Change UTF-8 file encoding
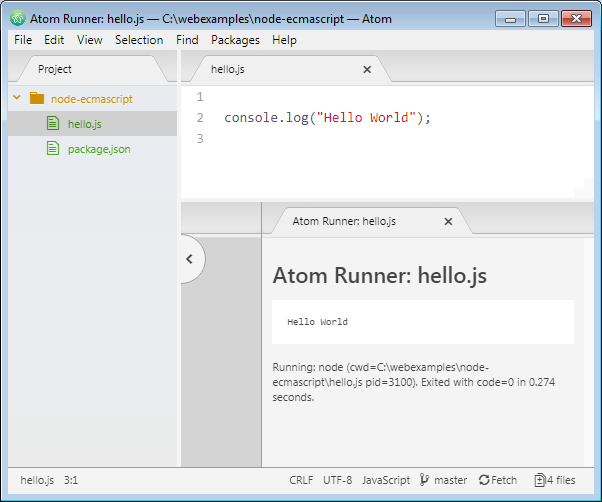 337,480
